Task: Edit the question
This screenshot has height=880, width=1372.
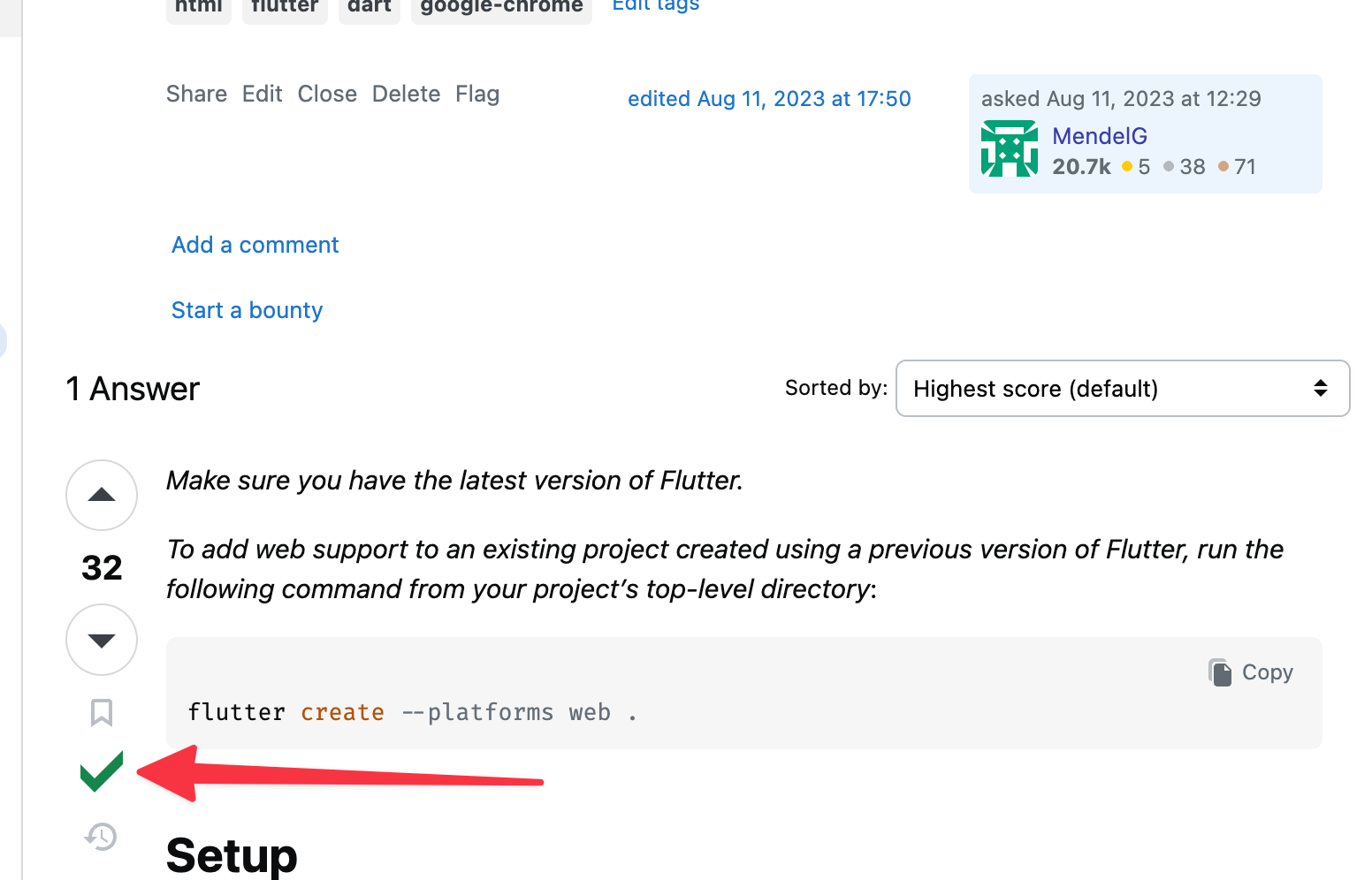Action: point(262,94)
